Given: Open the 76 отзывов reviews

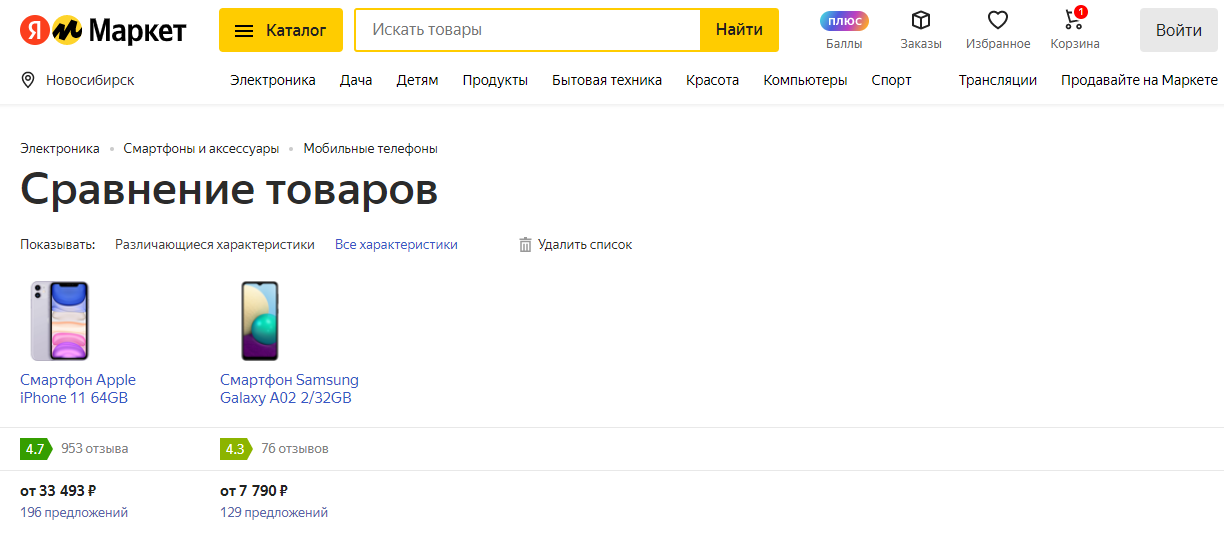Looking at the screenshot, I should pos(295,449).
